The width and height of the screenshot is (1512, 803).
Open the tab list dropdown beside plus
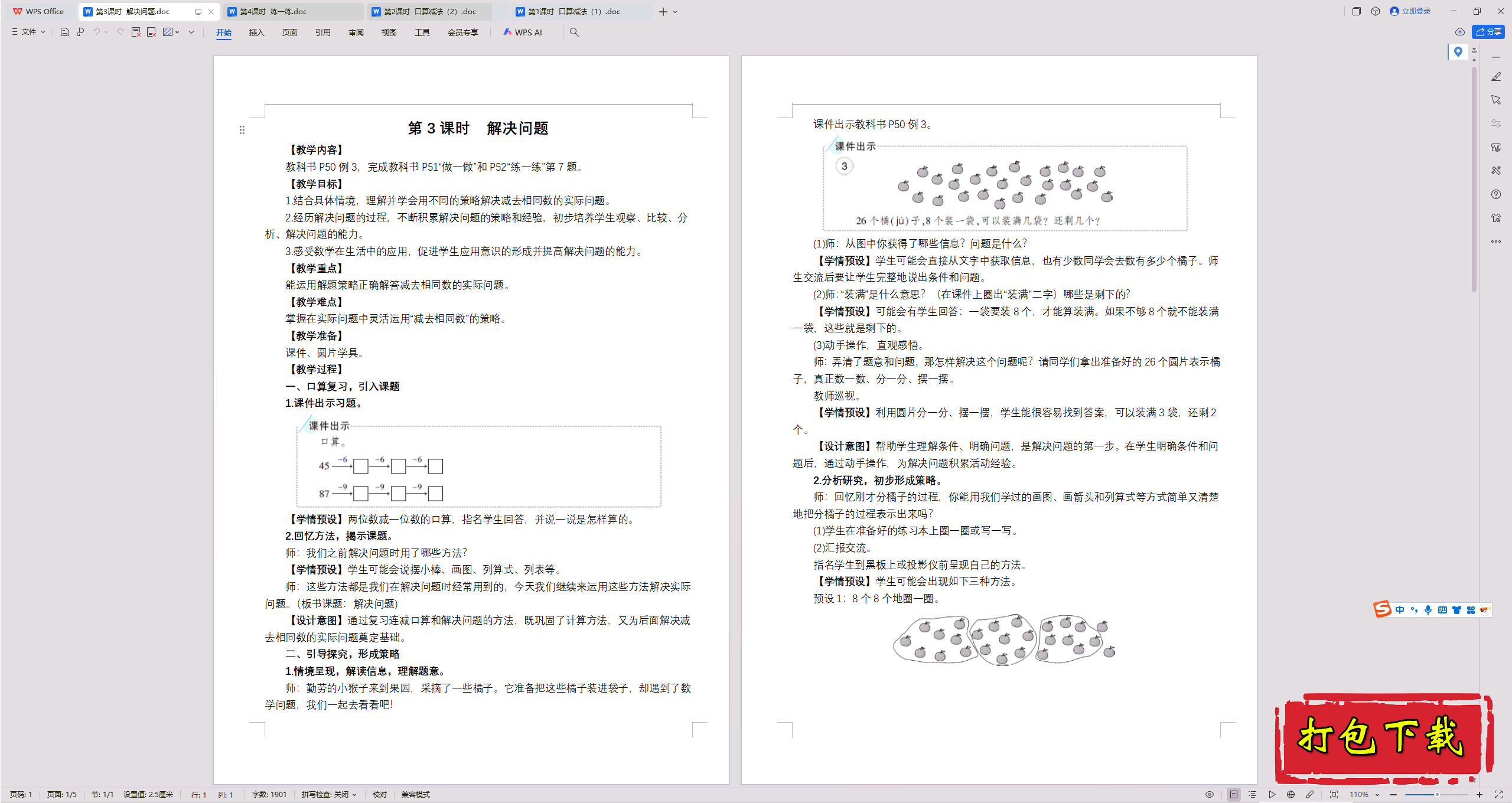tap(676, 12)
